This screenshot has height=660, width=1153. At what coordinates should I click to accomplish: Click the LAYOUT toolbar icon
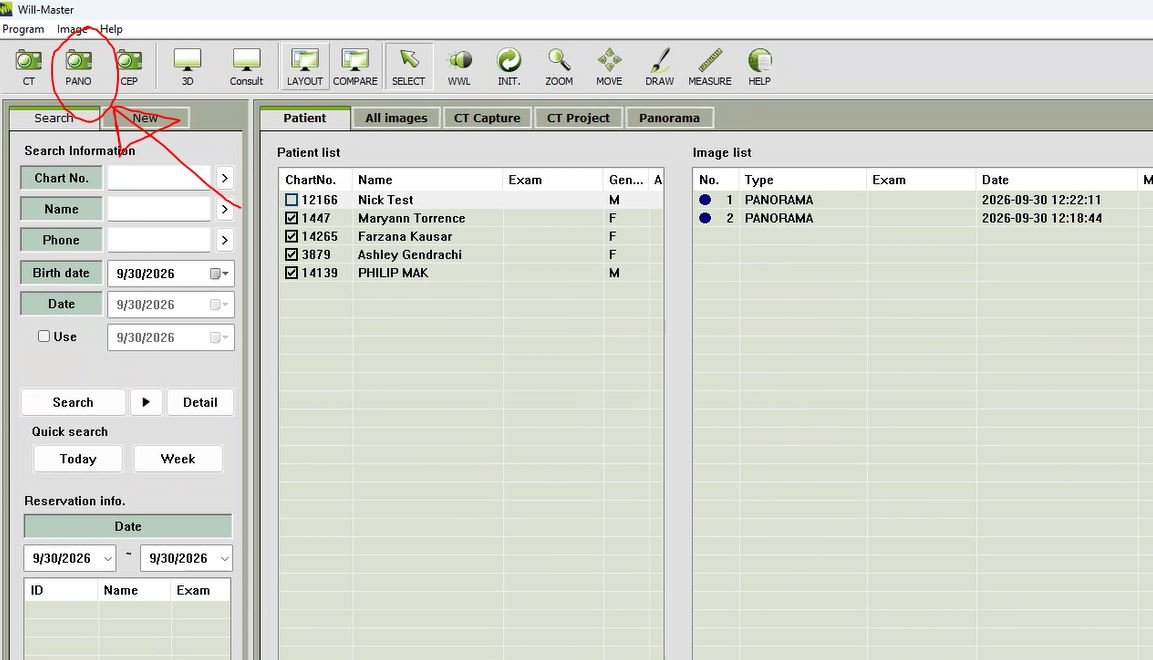click(x=304, y=67)
